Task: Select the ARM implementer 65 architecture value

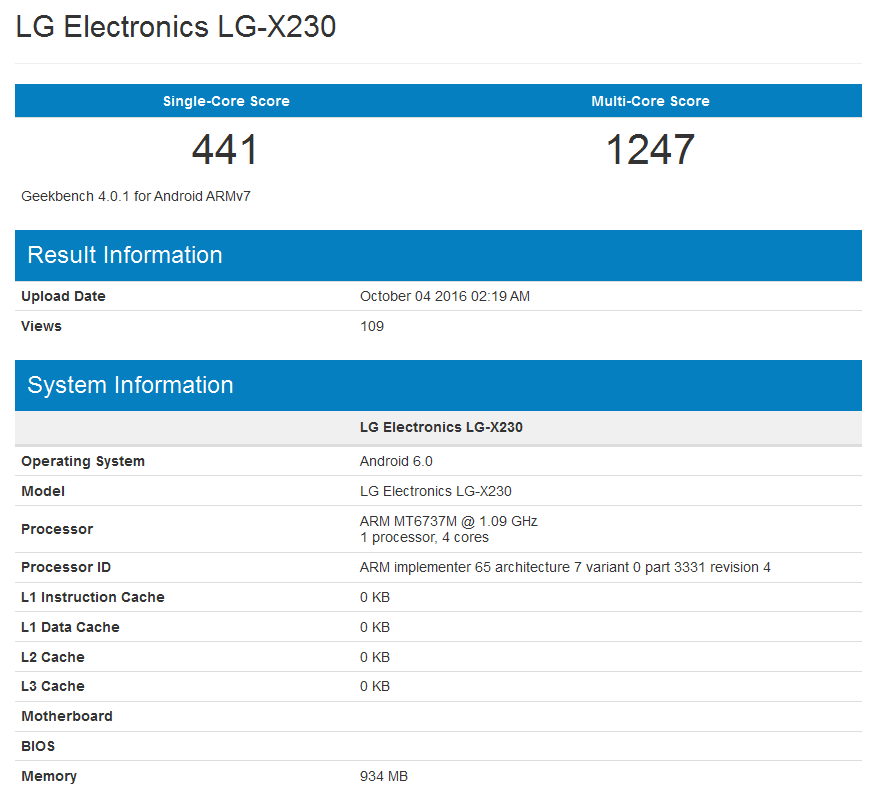Action: tap(565, 567)
